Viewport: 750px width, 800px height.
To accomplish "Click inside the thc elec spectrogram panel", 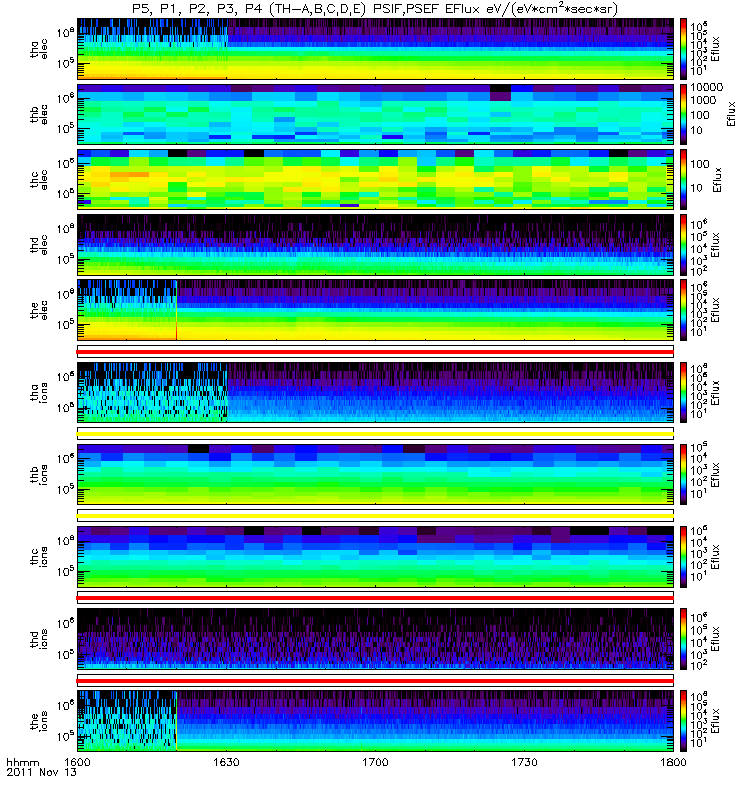I will click(375, 180).
